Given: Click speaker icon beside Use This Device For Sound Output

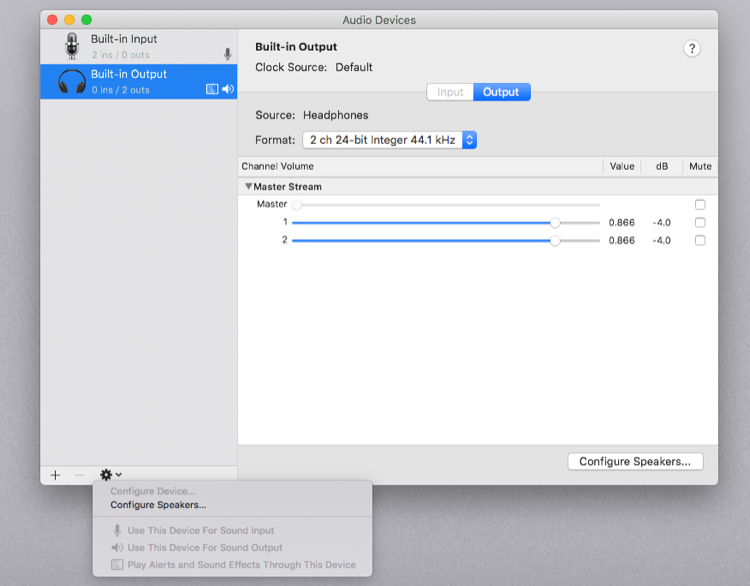Looking at the screenshot, I should click(x=117, y=547).
